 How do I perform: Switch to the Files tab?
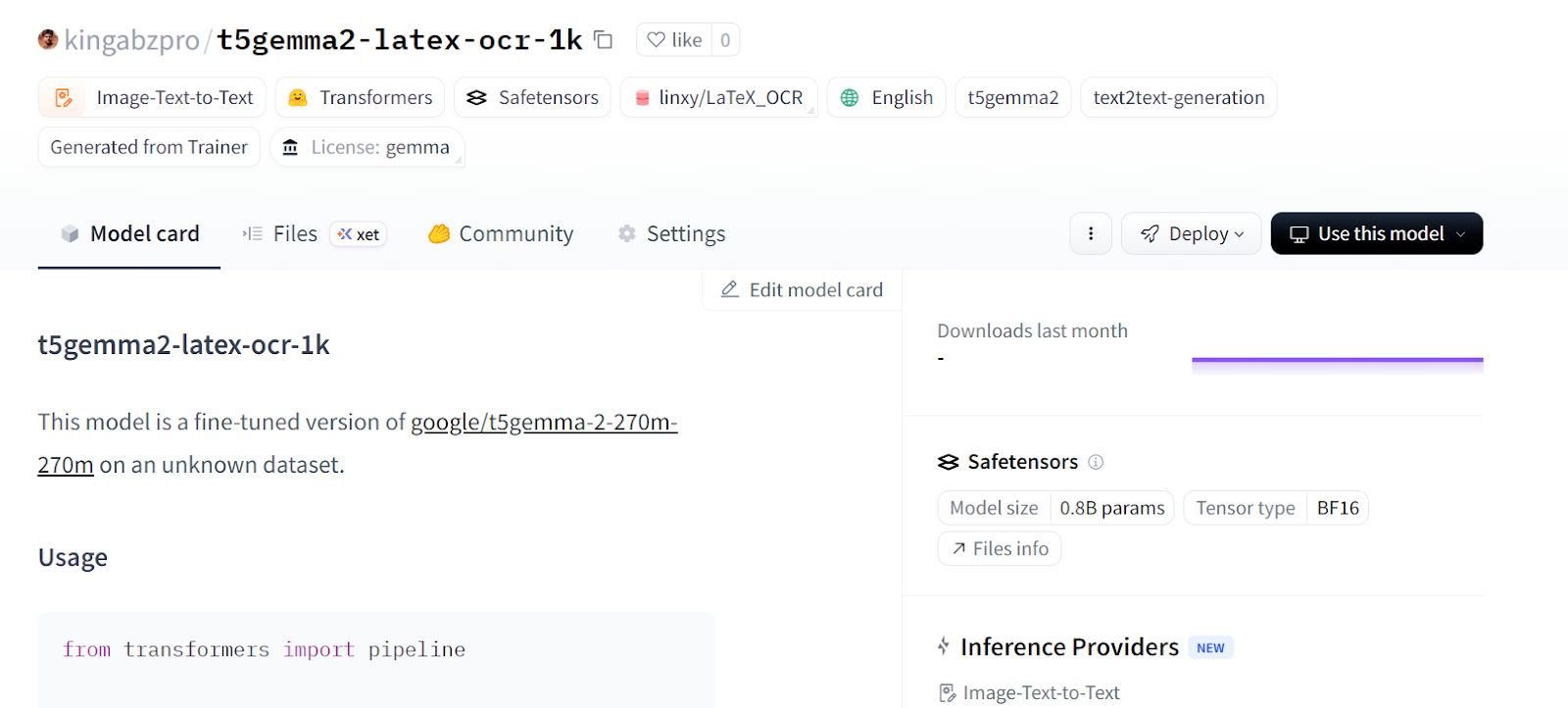point(294,233)
